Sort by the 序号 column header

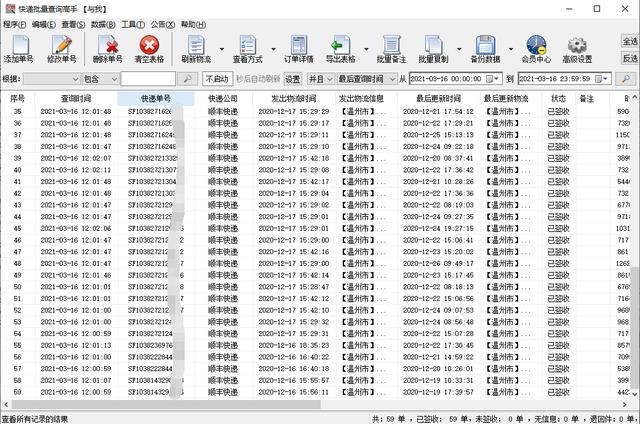[17, 98]
